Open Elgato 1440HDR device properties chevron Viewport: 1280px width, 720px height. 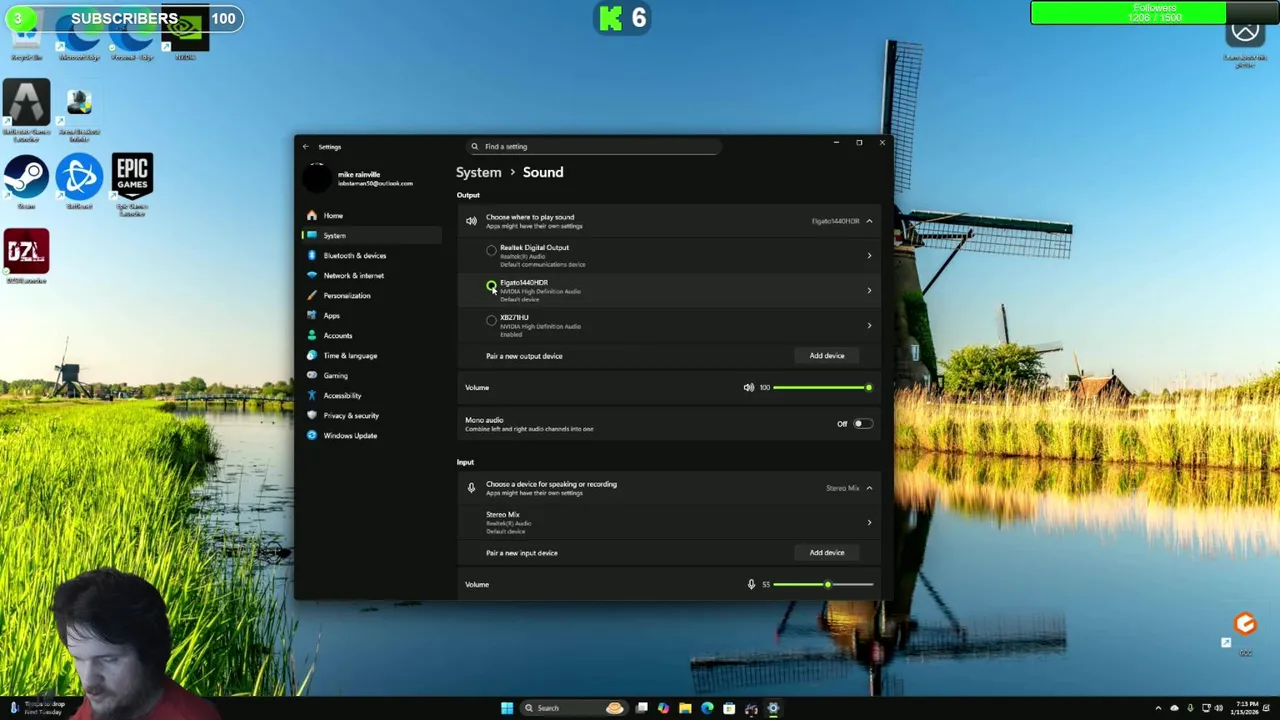[x=869, y=291]
